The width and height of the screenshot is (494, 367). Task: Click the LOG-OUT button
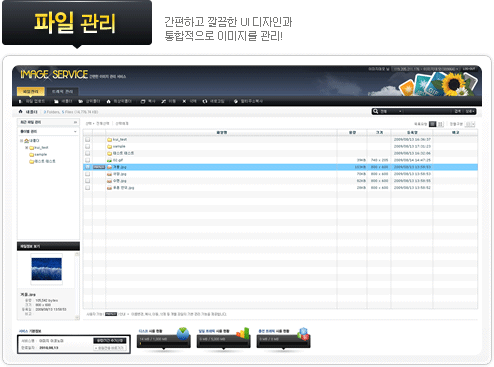point(469,69)
